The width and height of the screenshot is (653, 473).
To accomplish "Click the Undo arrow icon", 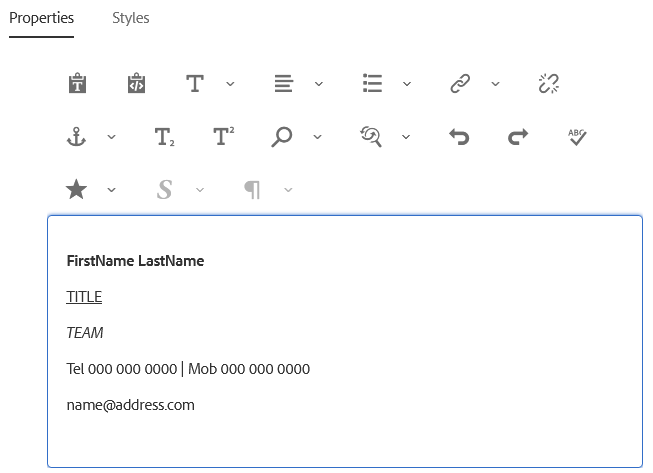I will [459, 137].
